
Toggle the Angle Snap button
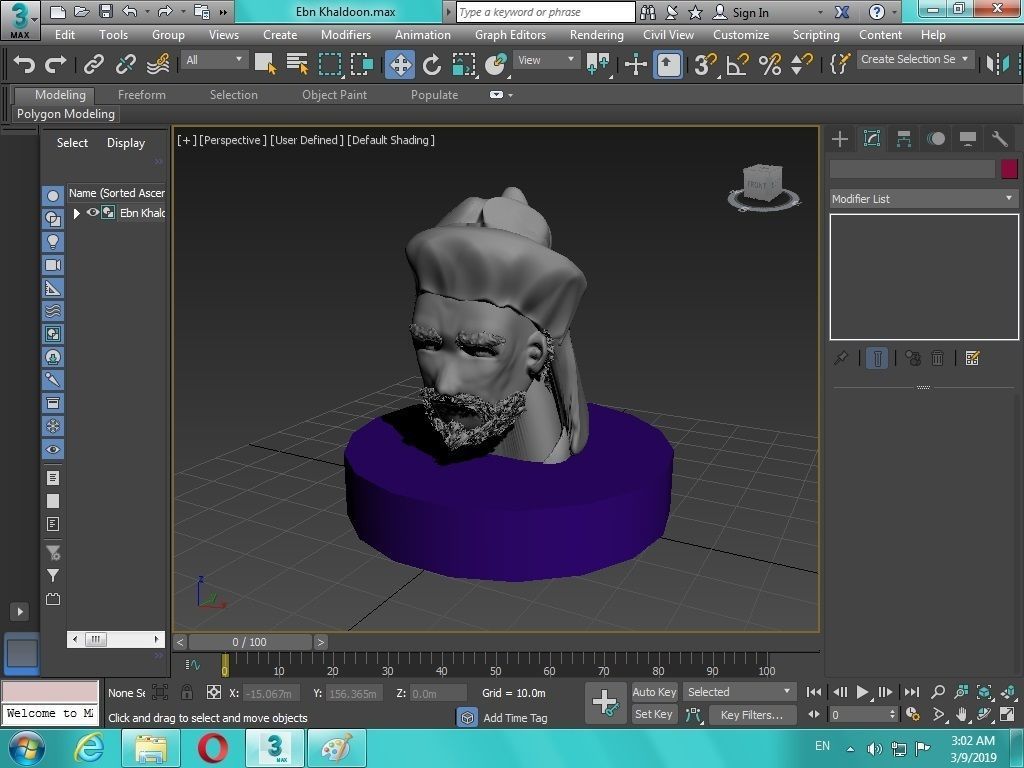pyautogui.click(x=737, y=64)
